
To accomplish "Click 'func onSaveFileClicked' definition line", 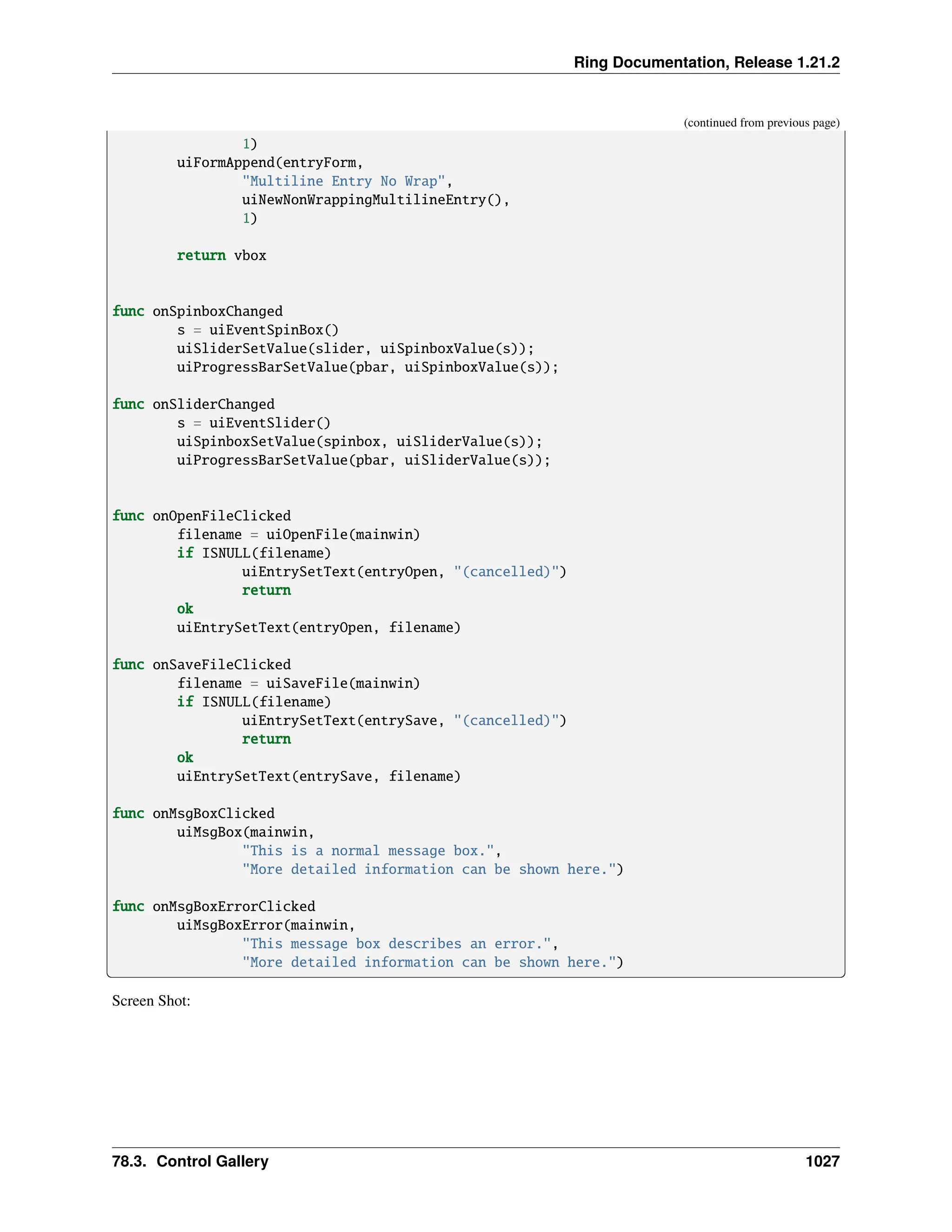I will coord(201,664).
